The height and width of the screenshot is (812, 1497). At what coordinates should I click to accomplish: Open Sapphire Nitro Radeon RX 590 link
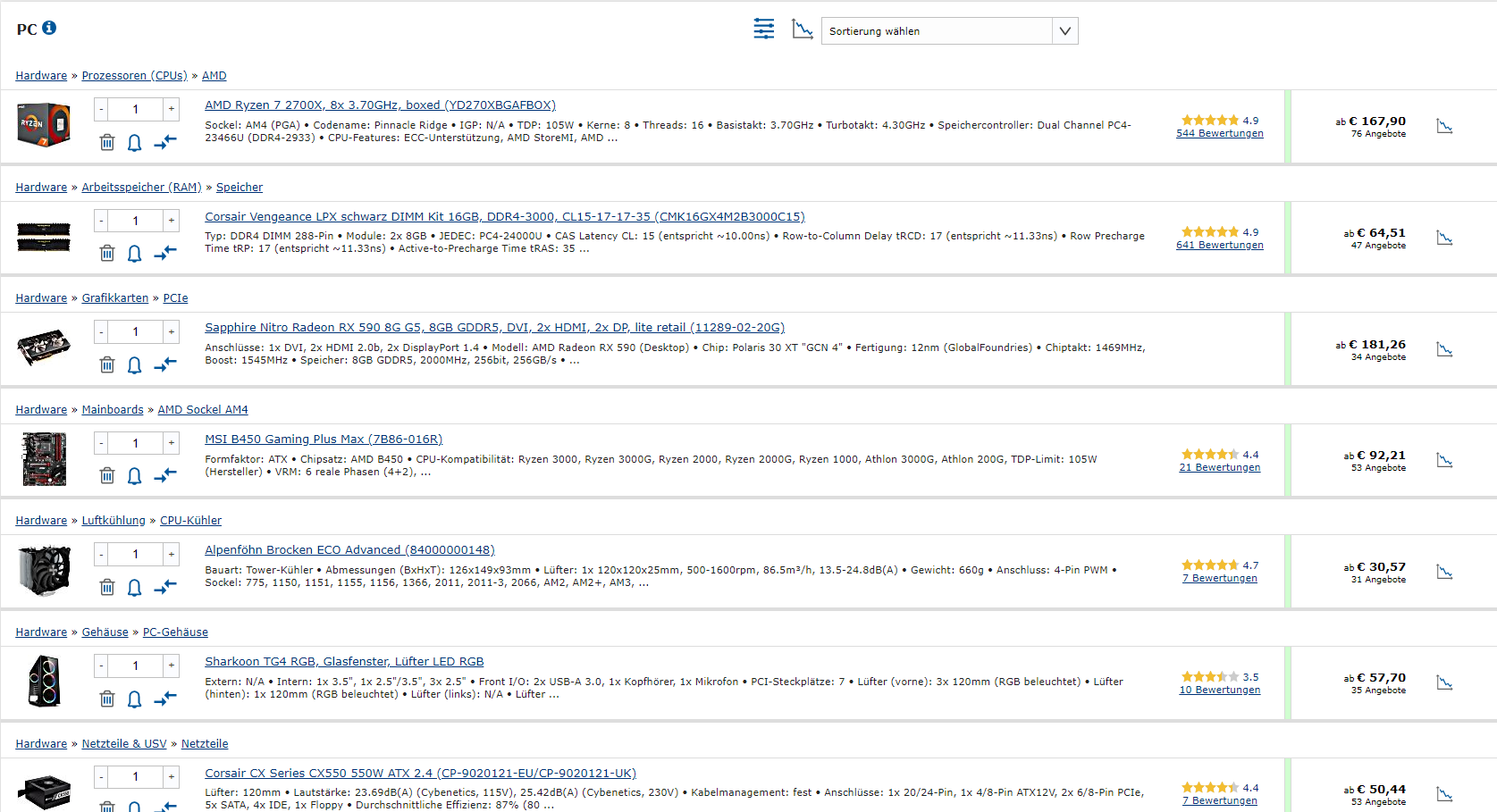pyautogui.click(x=494, y=328)
